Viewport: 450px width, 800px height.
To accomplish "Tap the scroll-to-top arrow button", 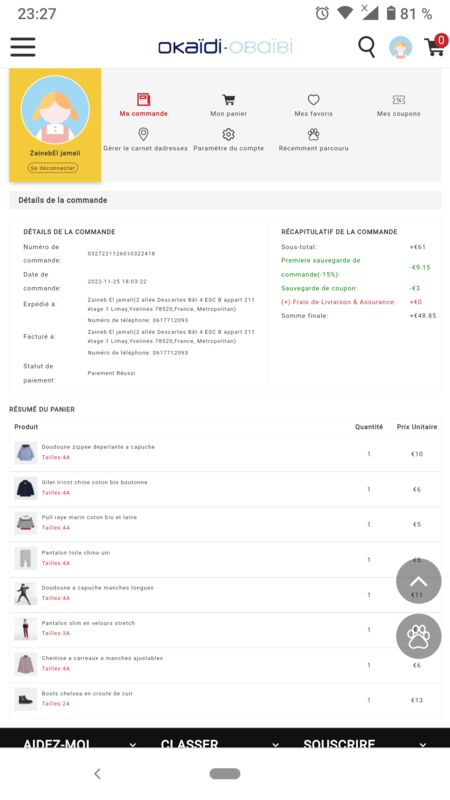I will [419, 582].
